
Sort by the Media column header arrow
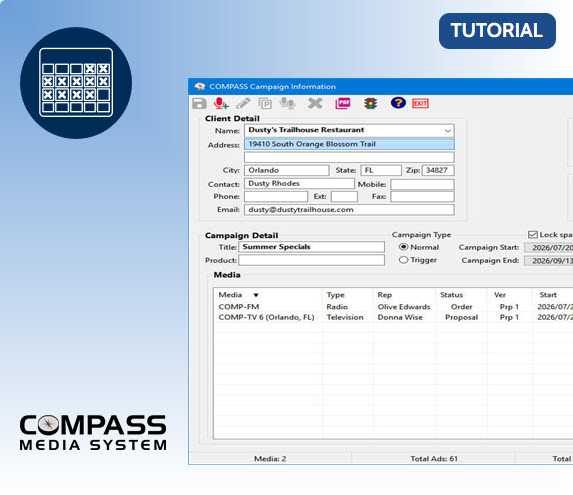256,295
